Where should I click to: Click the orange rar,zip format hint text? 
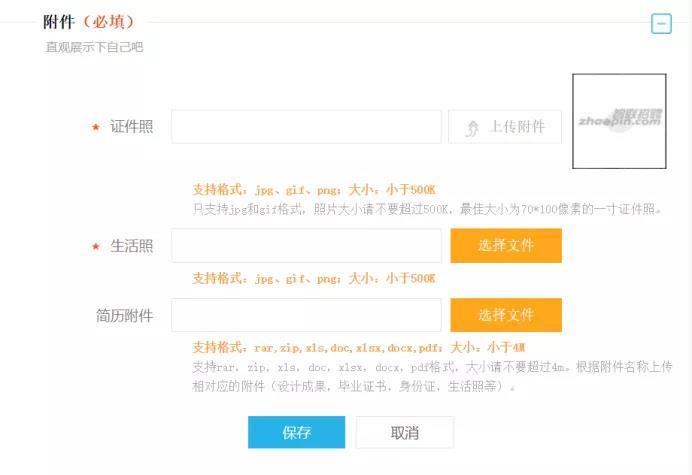(358, 347)
